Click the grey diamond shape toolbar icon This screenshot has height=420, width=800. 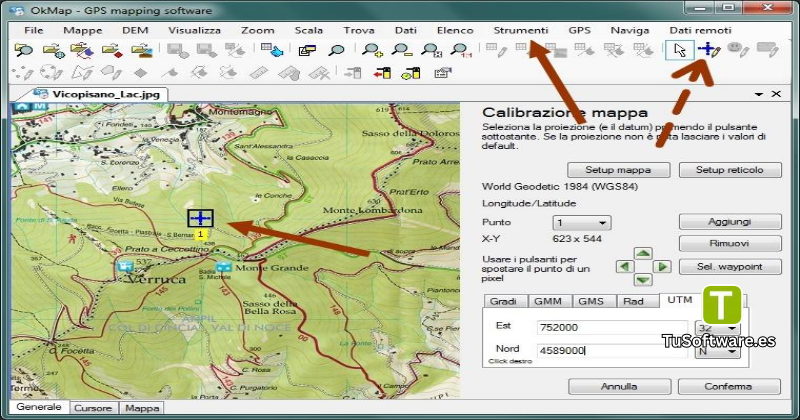coord(140,73)
